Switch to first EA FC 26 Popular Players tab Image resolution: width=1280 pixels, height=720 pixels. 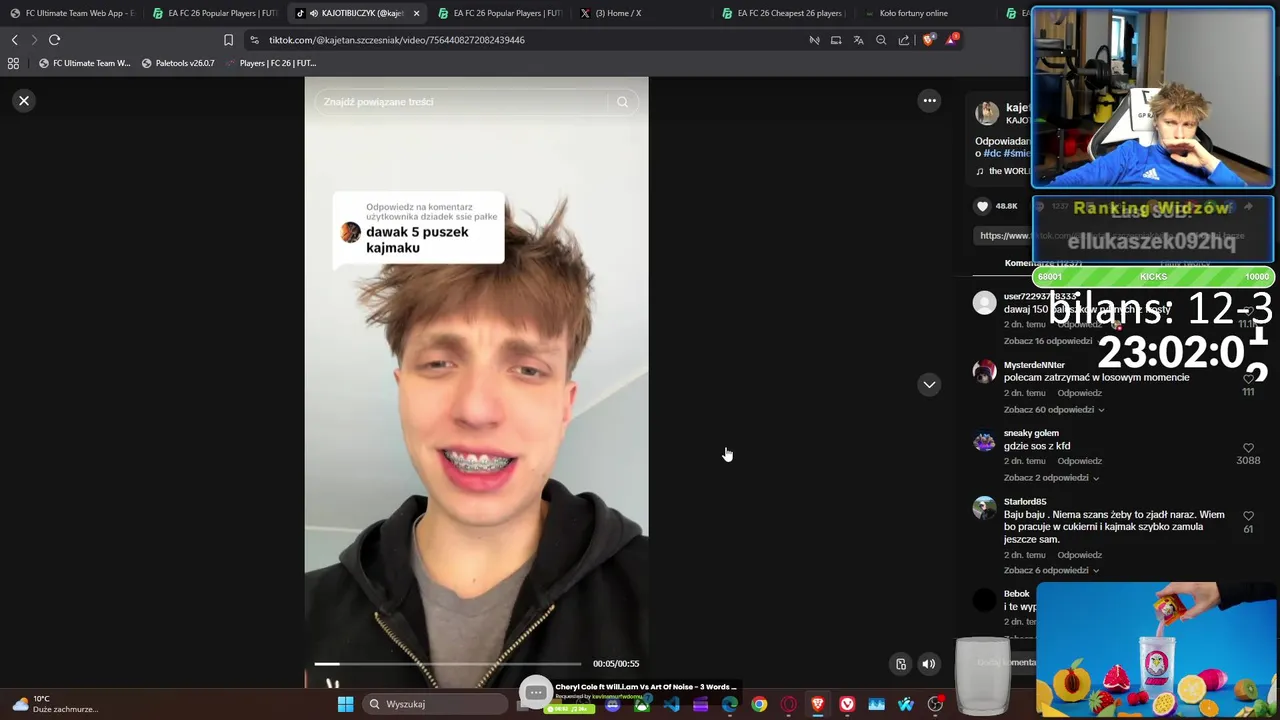(x=214, y=13)
